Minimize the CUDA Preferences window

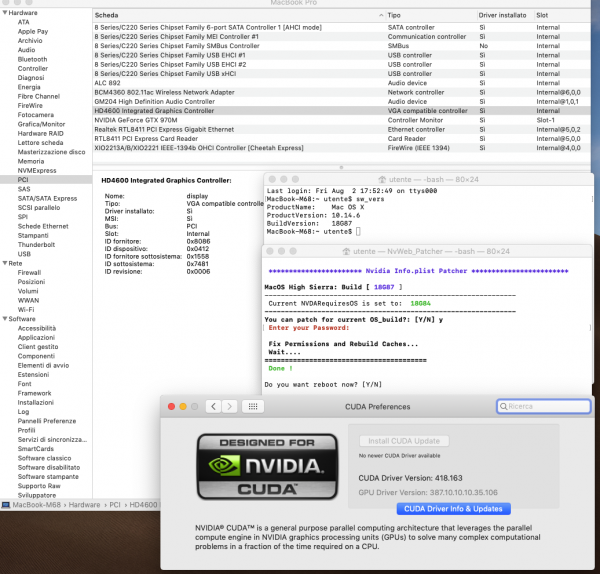click(183, 406)
